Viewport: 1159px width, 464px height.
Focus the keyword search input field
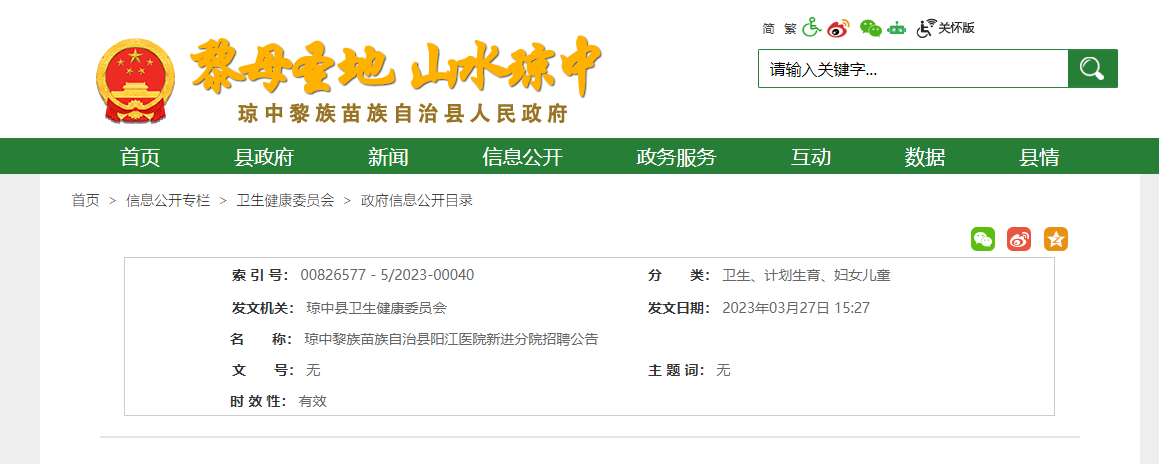(913, 69)
